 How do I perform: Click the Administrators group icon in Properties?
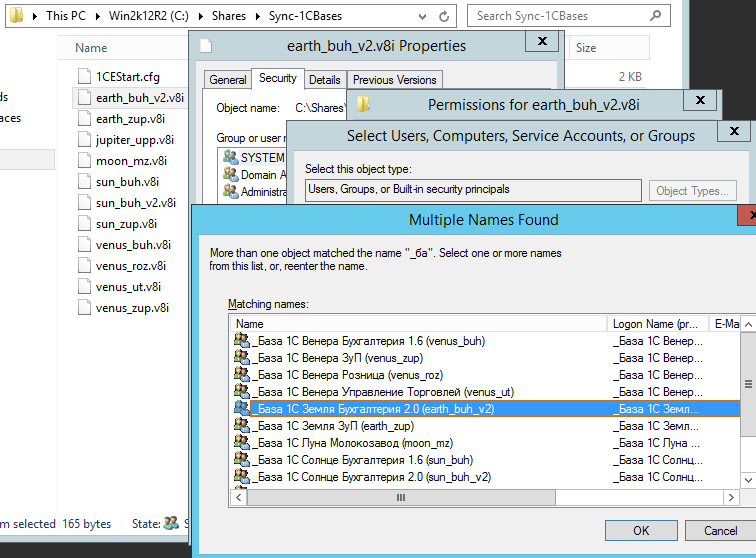(231, 191)
